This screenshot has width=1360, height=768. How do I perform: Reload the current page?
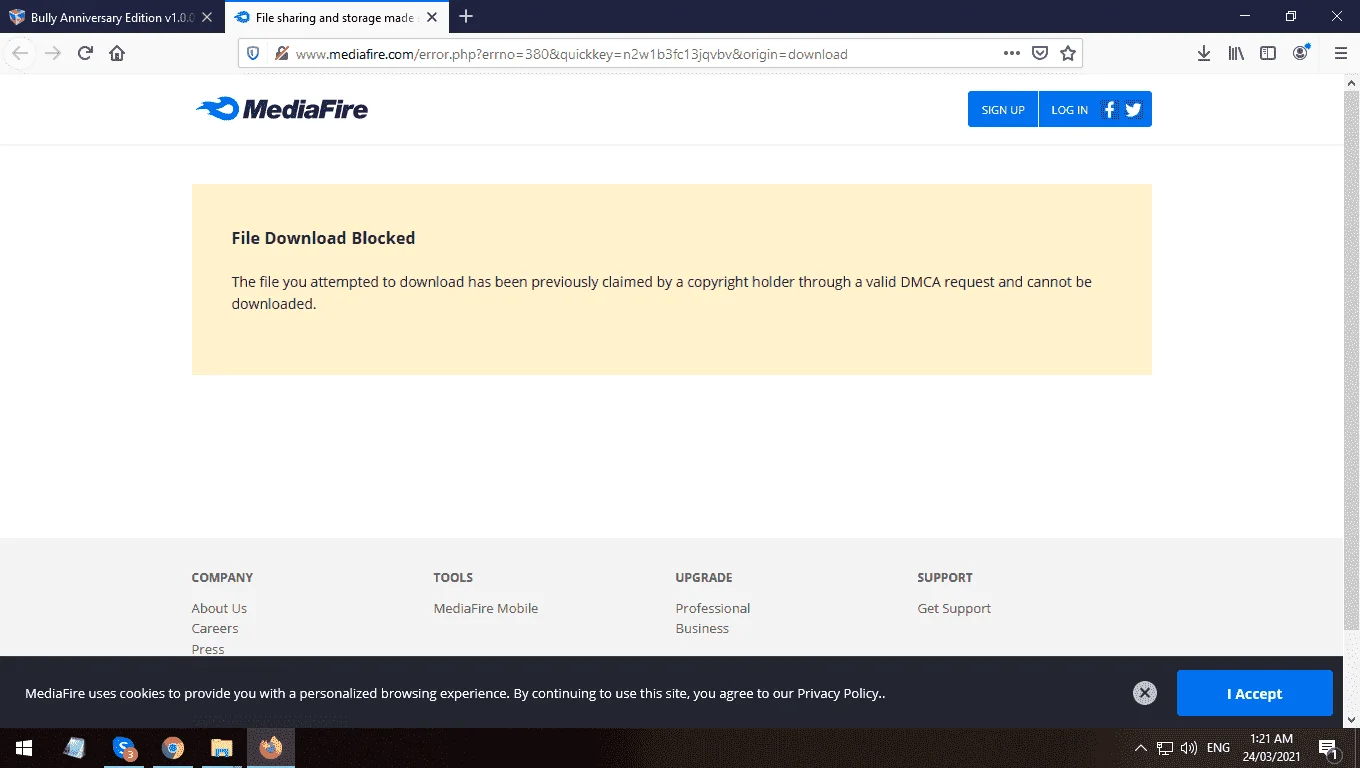[85, 54]
